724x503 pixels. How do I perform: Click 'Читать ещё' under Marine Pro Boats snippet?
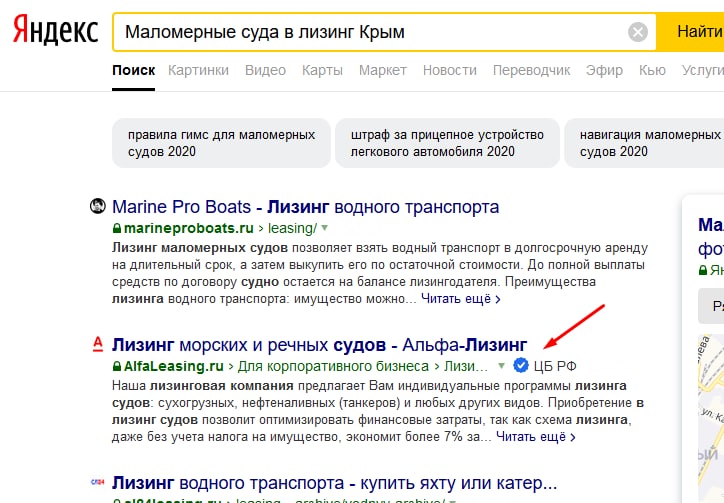[460, 299]
